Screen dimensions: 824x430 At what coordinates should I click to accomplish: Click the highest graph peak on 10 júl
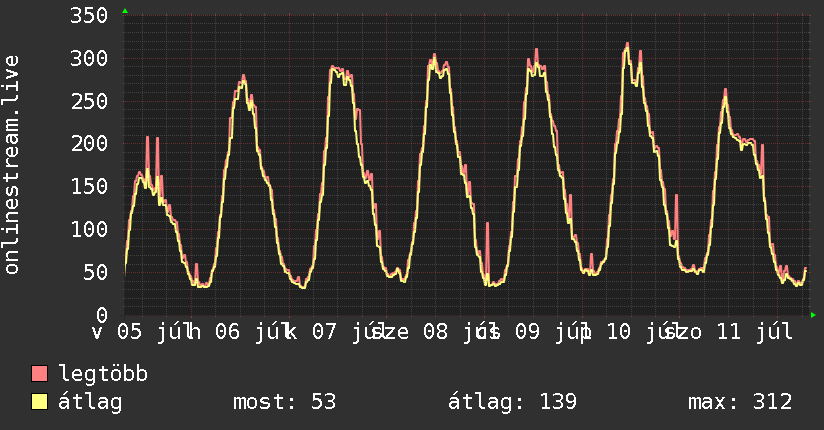coord(627,44)
